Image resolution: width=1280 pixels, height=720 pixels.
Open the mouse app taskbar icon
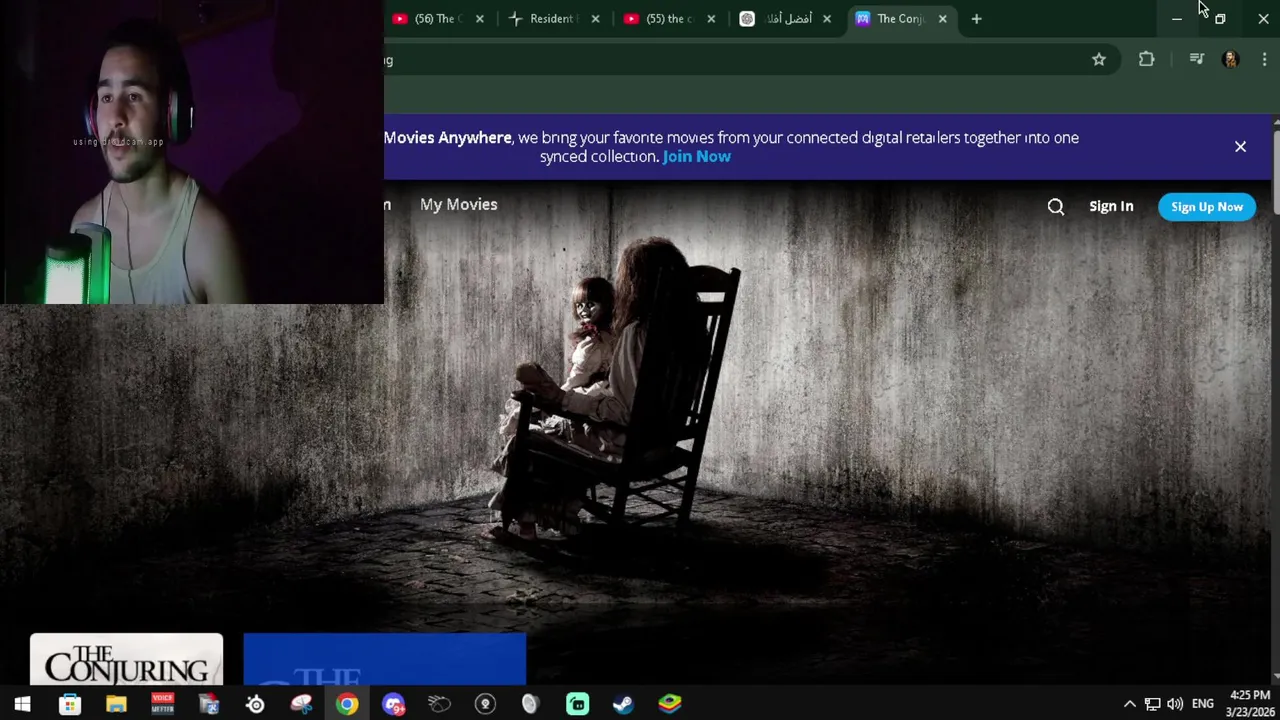point(439,704)
